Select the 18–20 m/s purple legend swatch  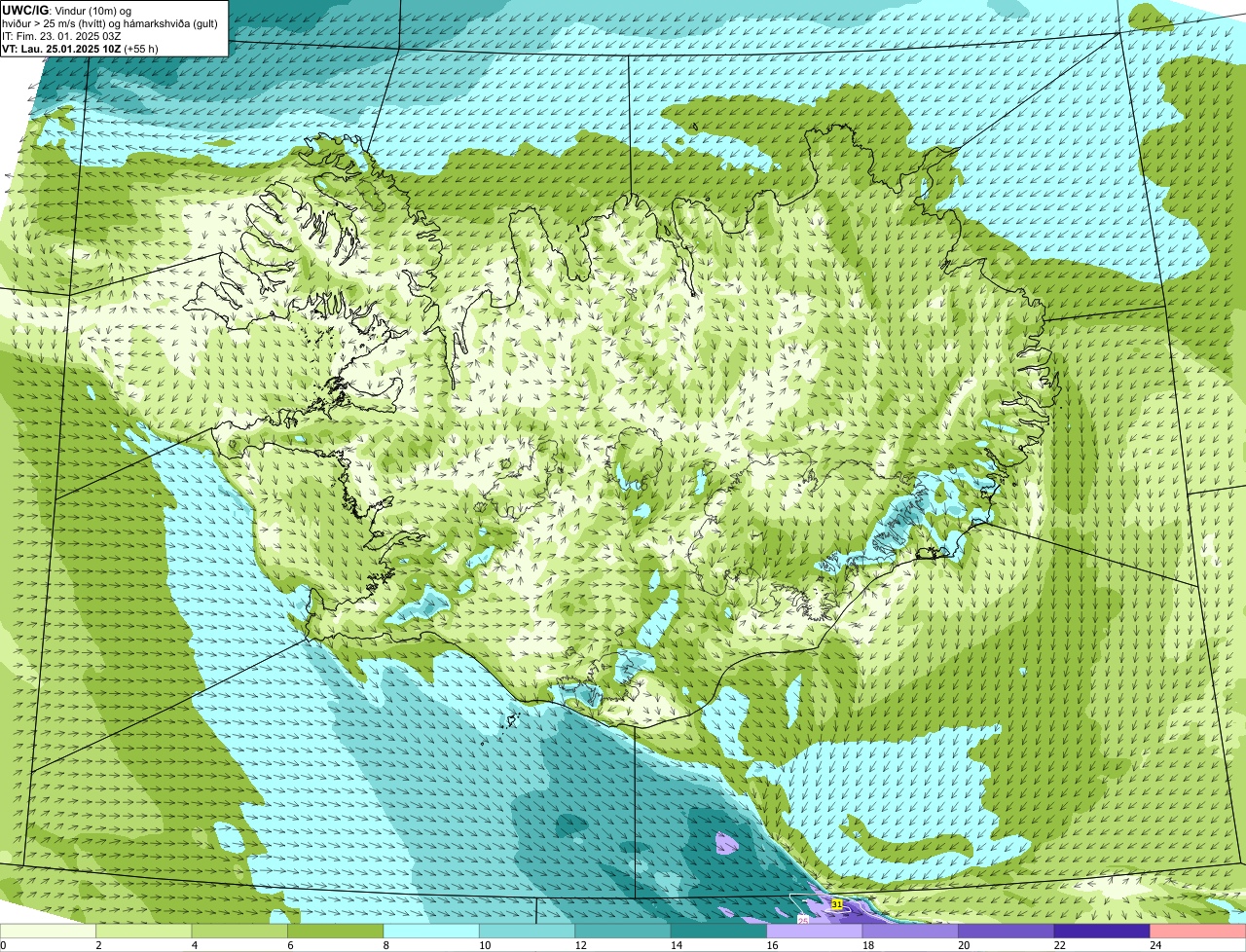click(x=911, y=931)
